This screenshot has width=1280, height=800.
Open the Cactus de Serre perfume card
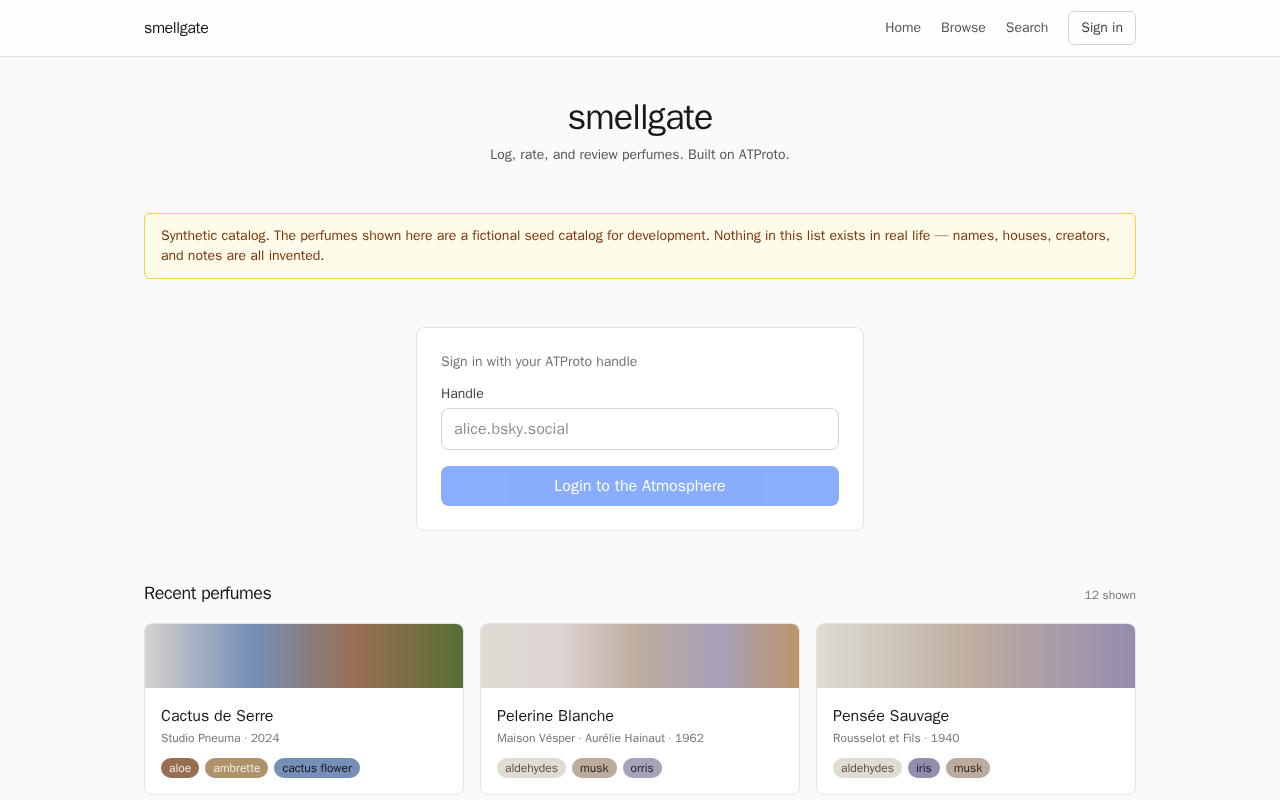click(x=304, y=709)
